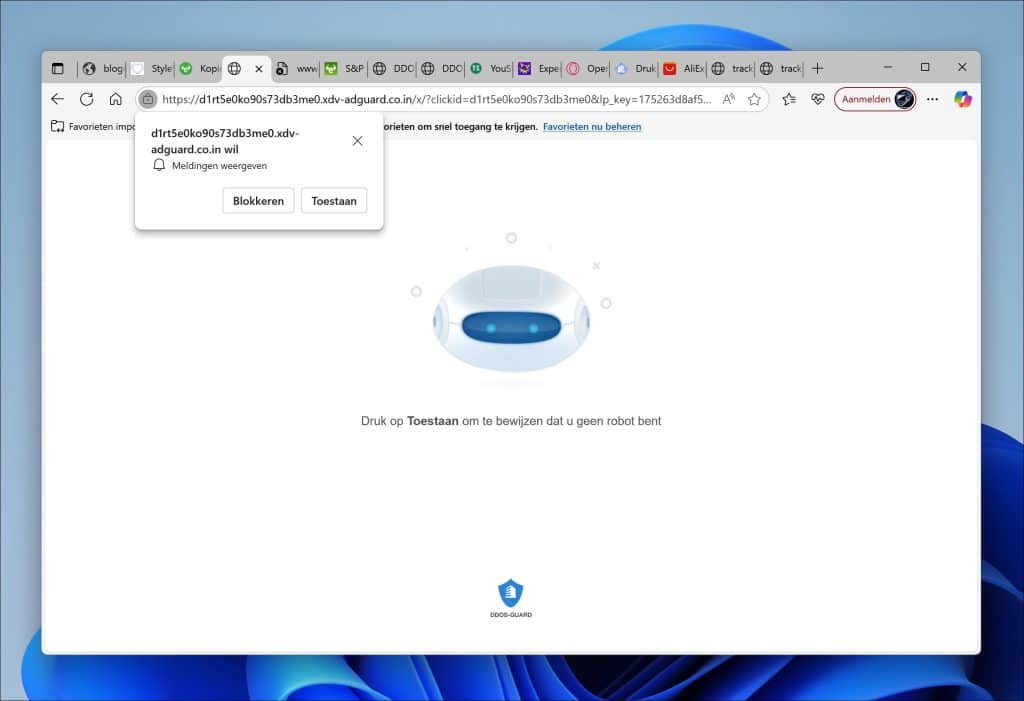Open a new tab with the plus button

(818, 67)
